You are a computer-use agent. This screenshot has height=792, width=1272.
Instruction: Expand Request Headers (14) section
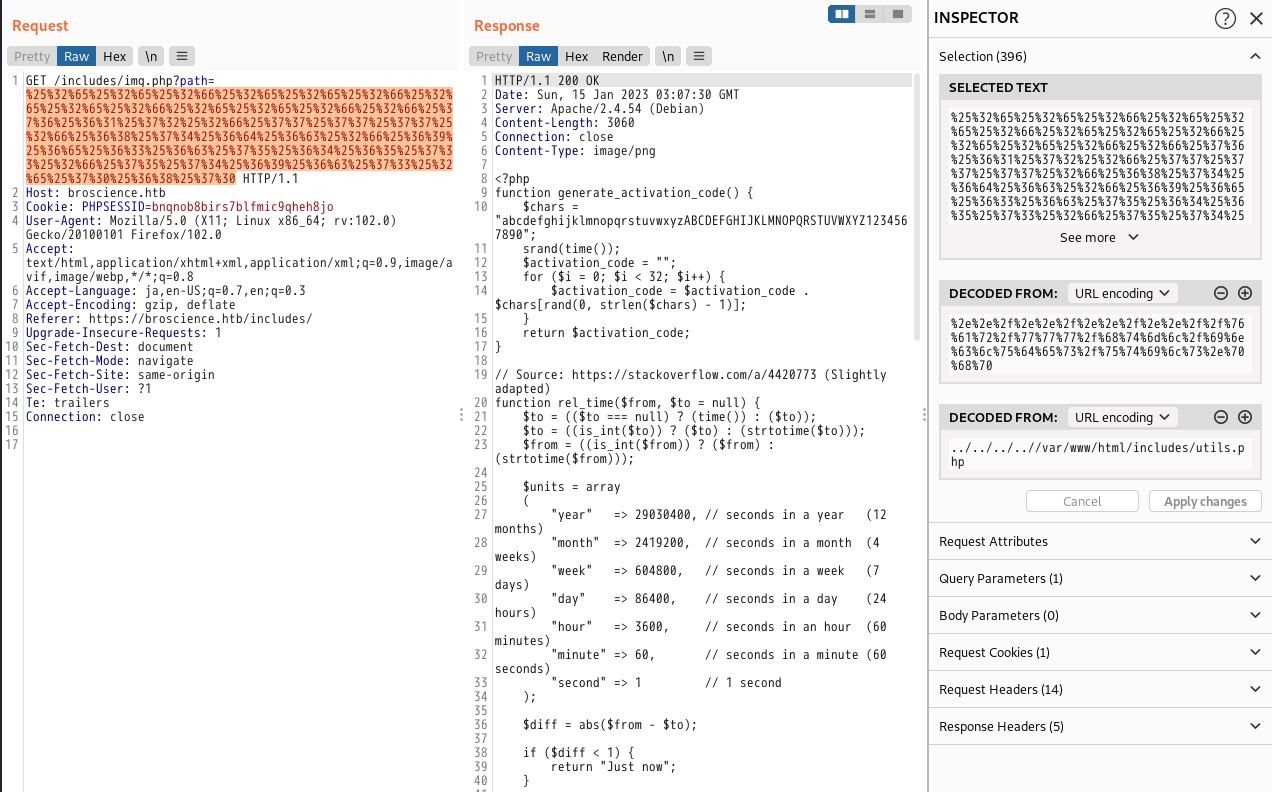point(1100,689)
